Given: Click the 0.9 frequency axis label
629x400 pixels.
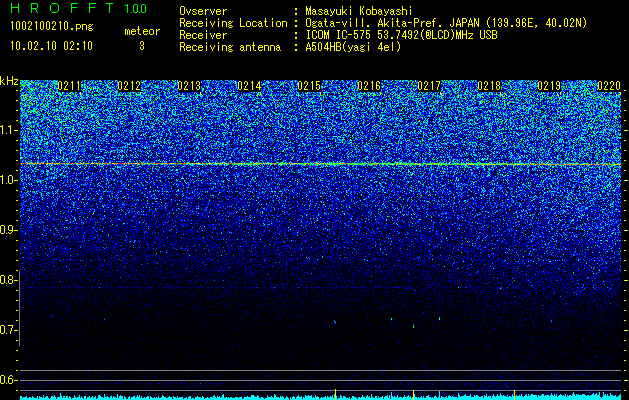Looking at the screenshot, I should (8, 230).
